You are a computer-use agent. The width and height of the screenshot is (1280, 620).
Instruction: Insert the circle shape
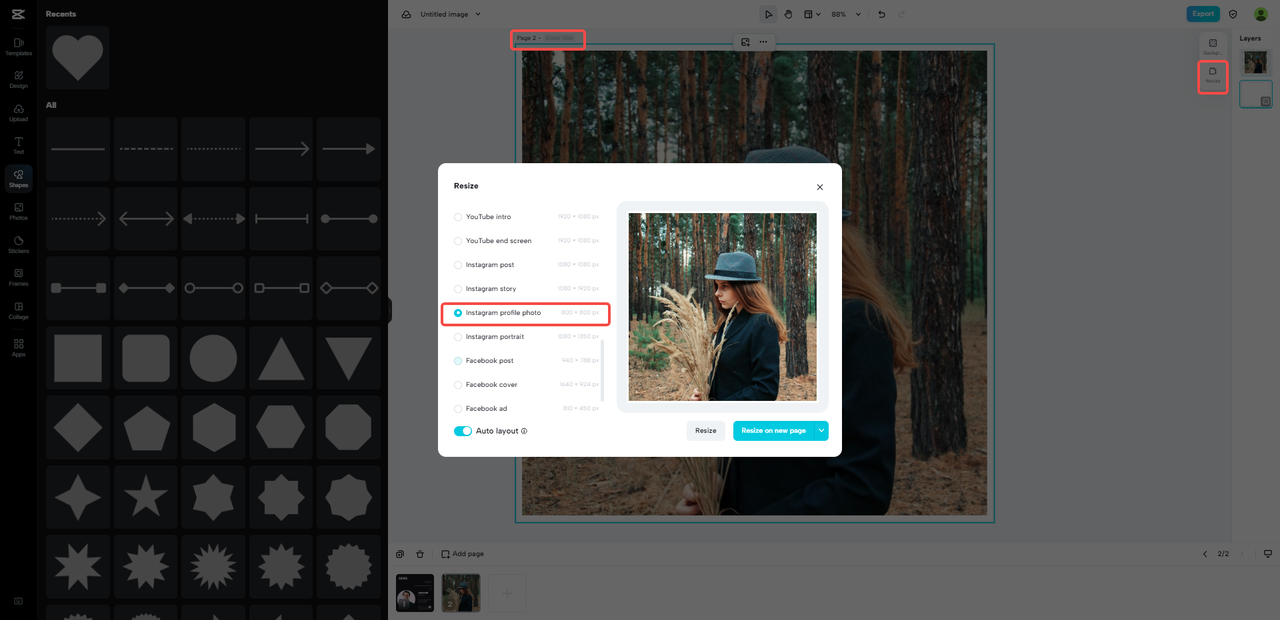click(213, 357)
